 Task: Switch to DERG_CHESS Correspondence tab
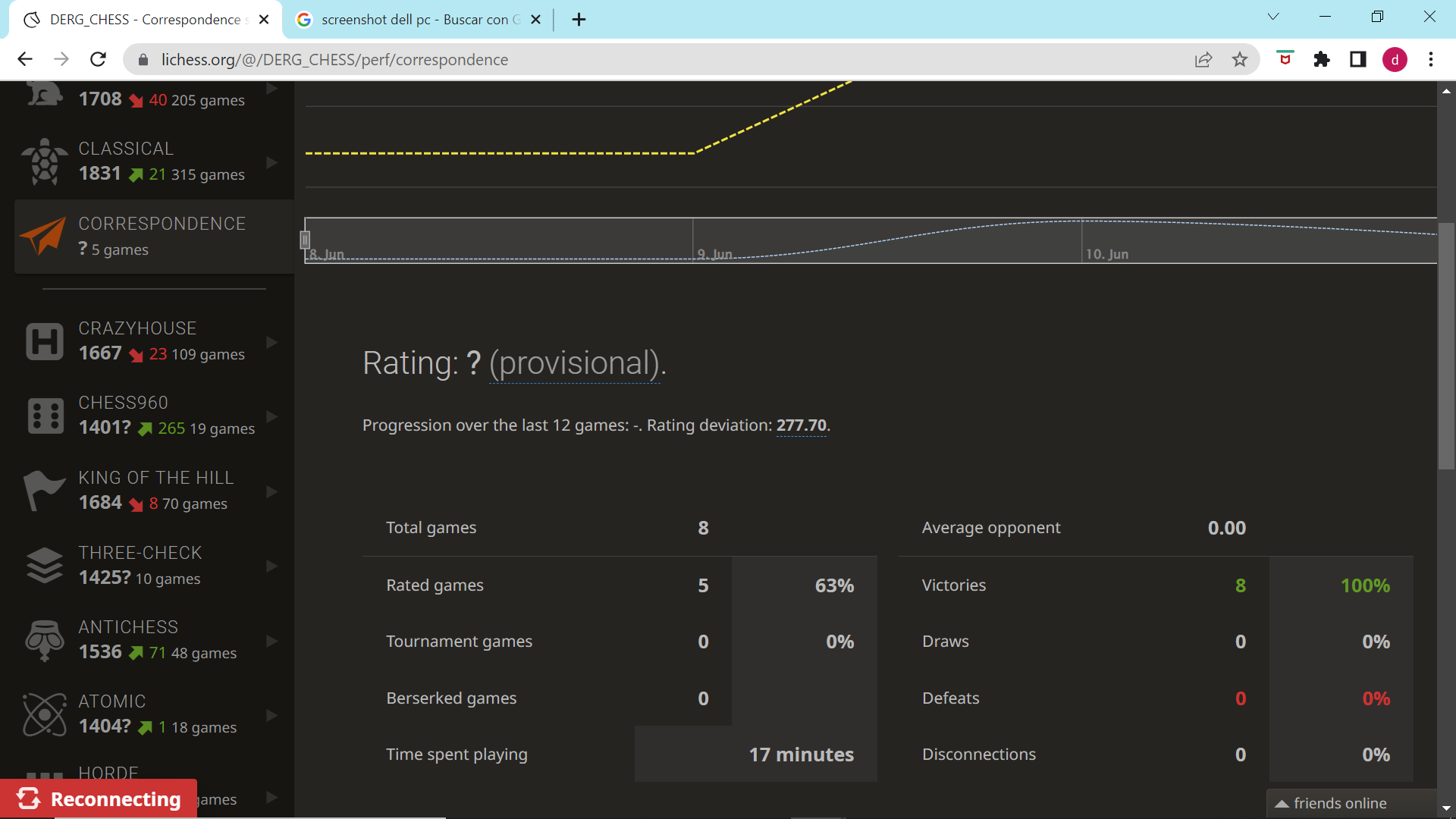pos(144,20)
